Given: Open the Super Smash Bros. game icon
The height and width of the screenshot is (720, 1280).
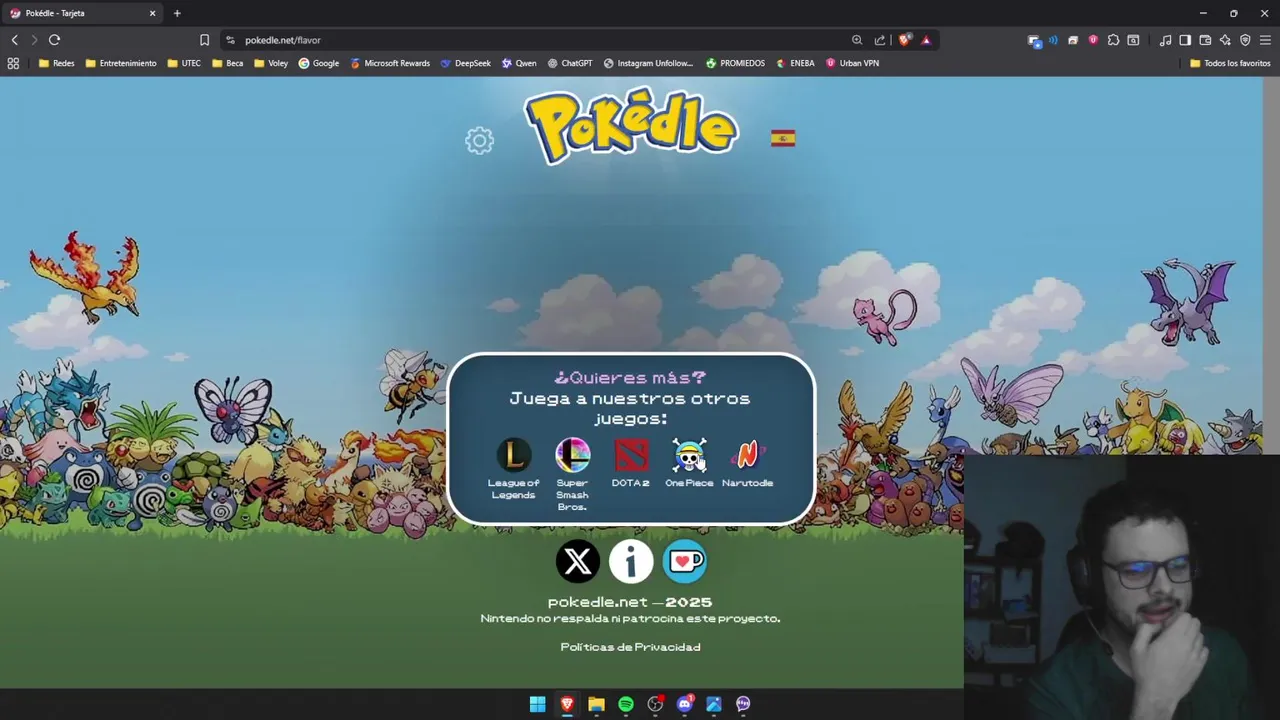Looking at the screenshot, I should coord(572,455).
